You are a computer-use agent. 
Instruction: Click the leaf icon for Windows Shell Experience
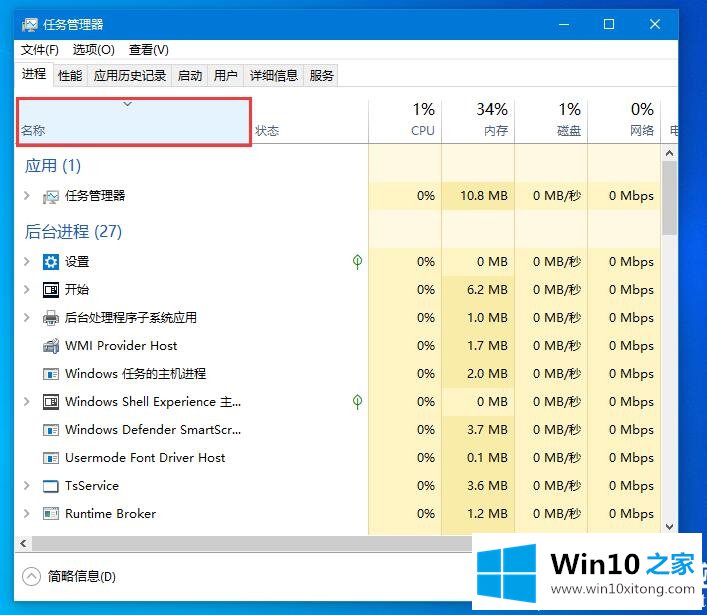click(x=358, y=401)
